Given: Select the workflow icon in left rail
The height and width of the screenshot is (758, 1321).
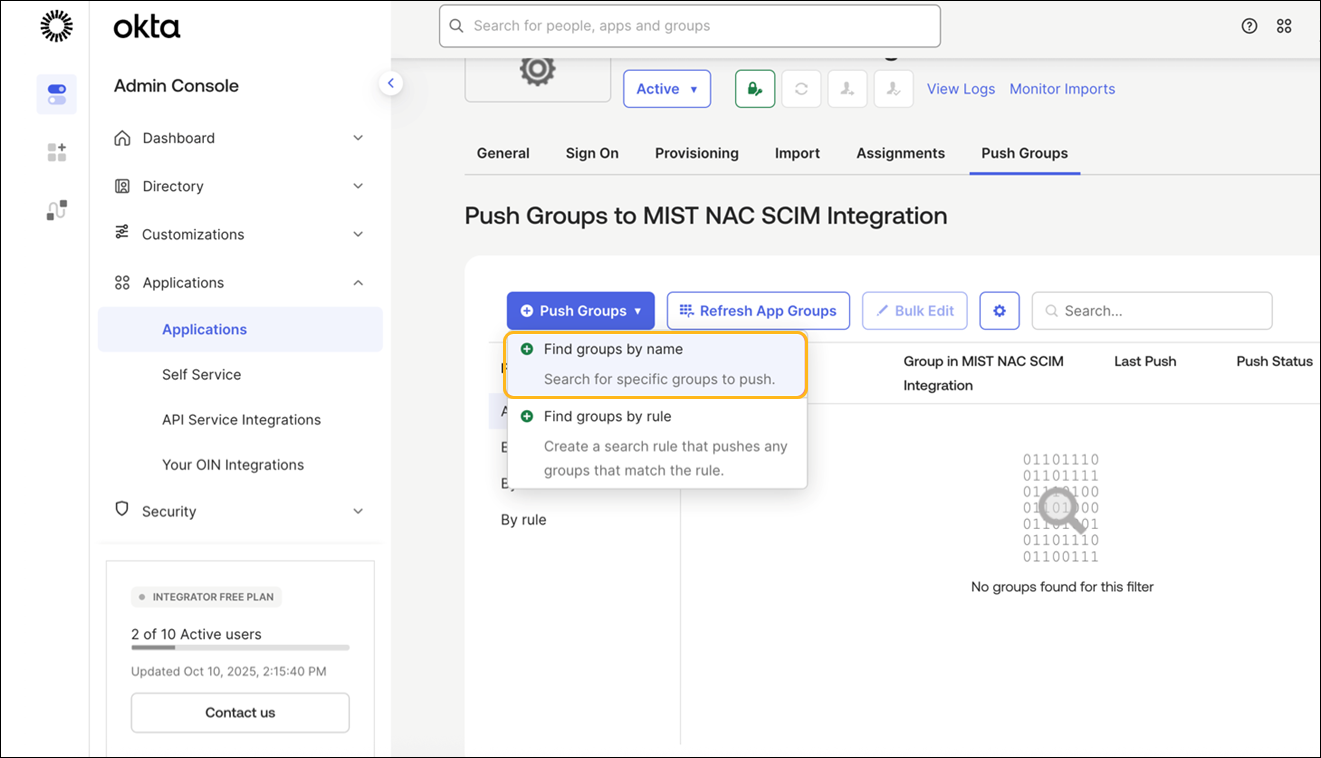Looking at the screenshot, I should (57, 210).
